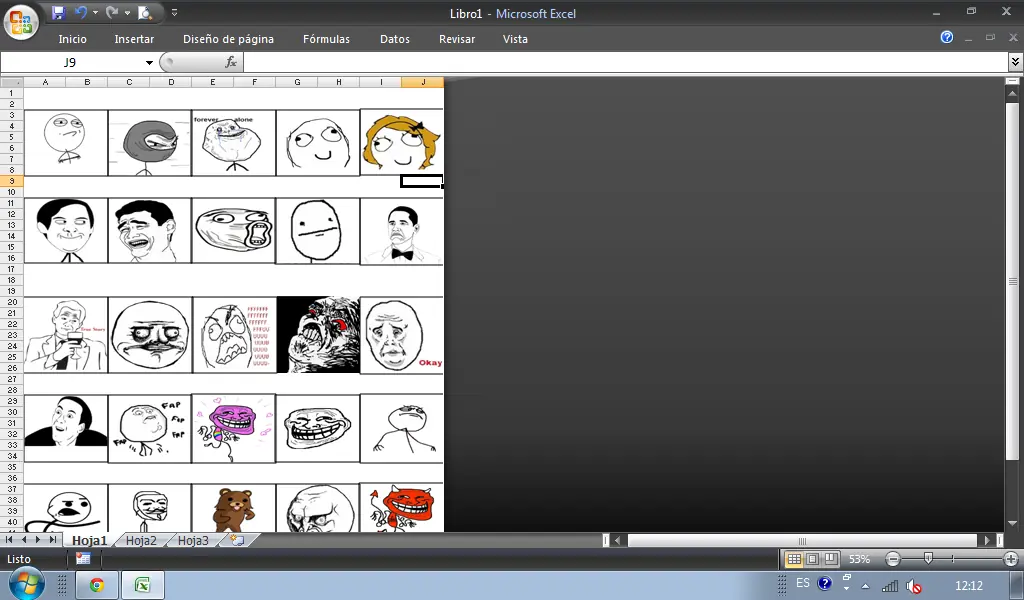Open Print Preview from quick access toolbar

pos(145,12)
